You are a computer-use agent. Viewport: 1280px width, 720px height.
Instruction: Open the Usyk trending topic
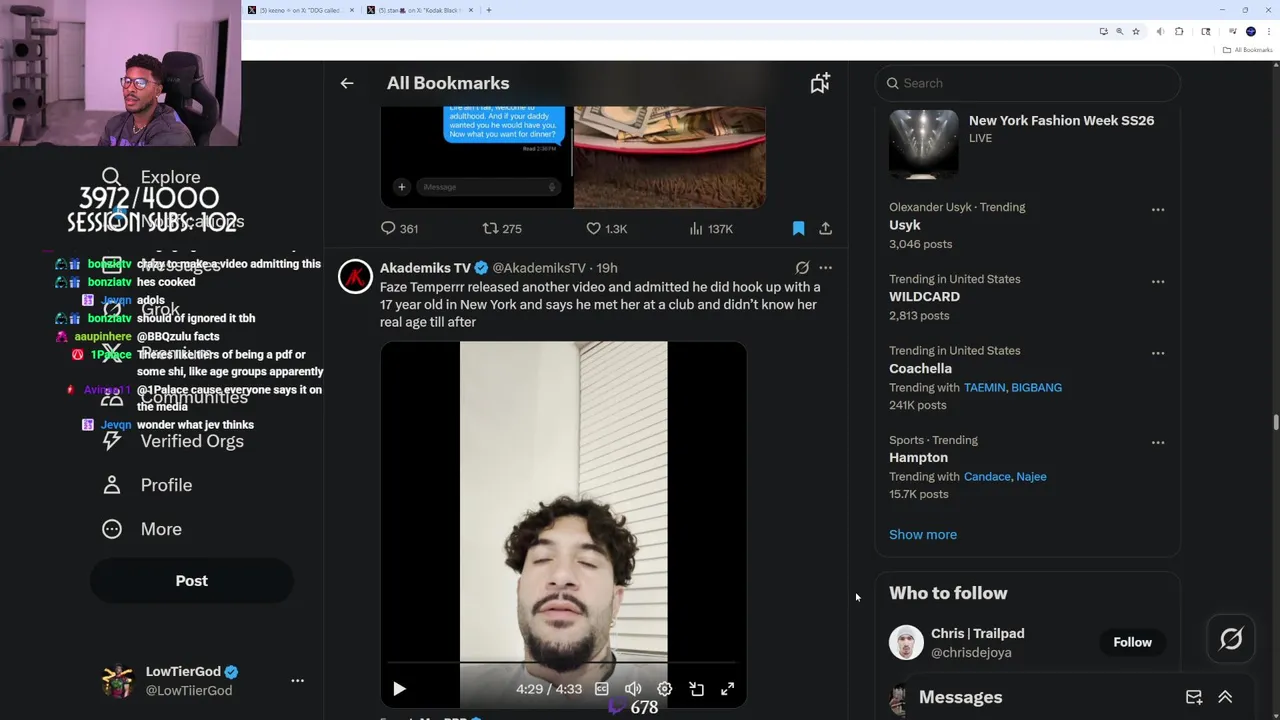pos(905,225)
